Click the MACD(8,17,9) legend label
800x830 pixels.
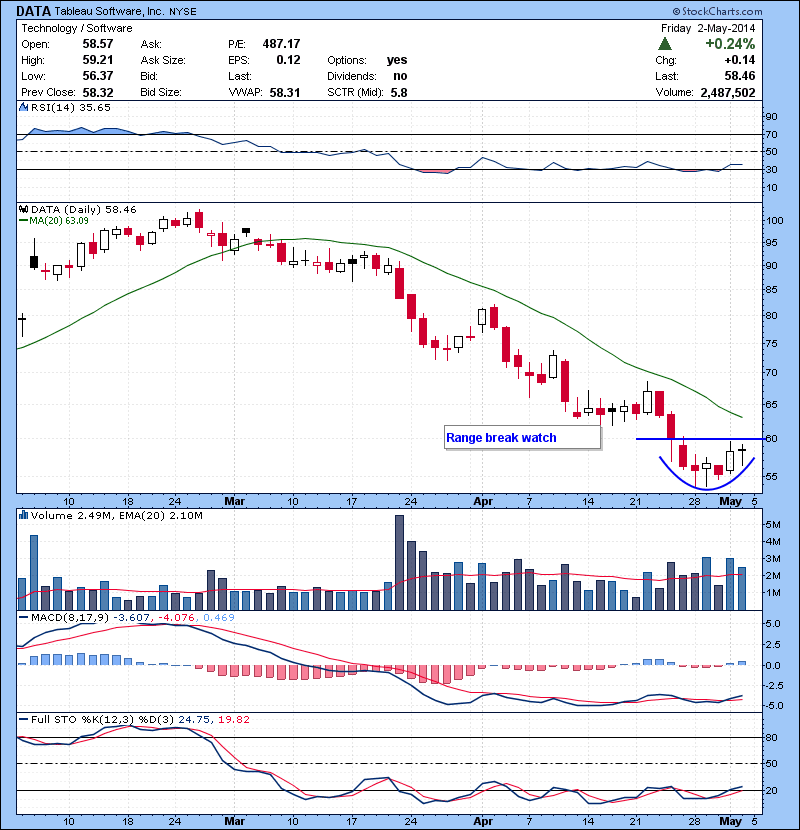[x=70, y=617]
